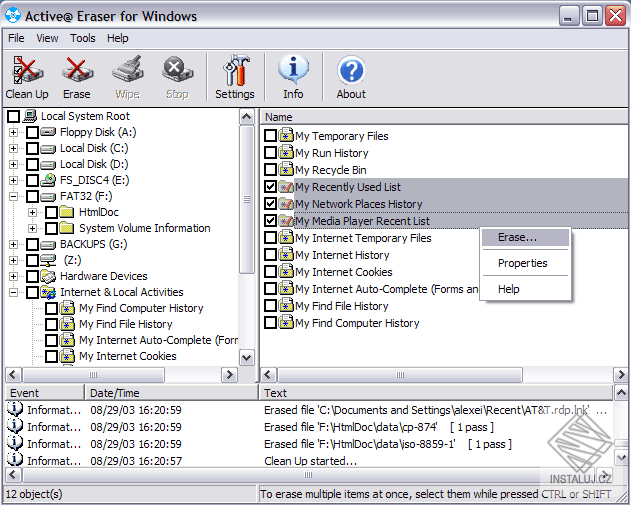The width and height of the screenshot is (631, 506).
Task: Uncheck the My Recently Used List checkbox
Action: (270, 186)
